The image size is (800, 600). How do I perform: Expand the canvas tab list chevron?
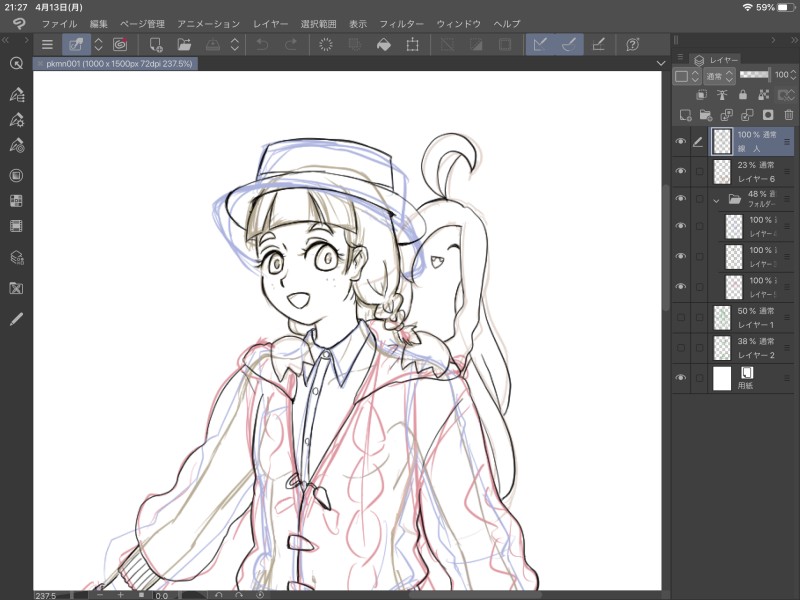pyautogui.click(x=660, y=63)
